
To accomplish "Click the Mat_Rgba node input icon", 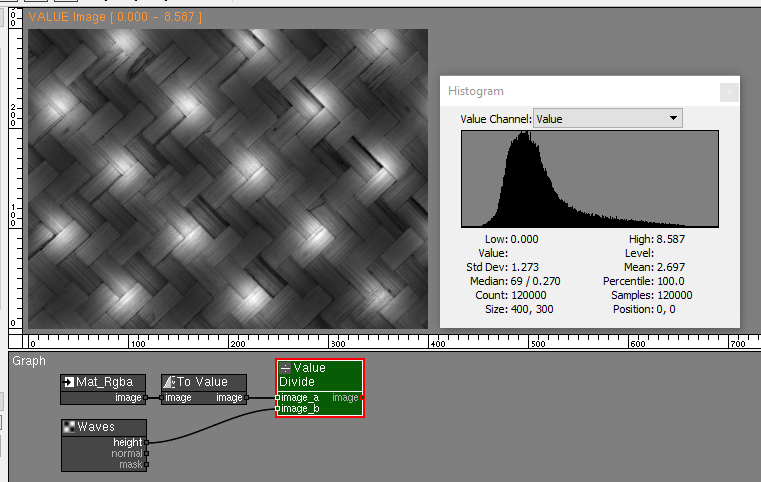I will pos(69,382).
